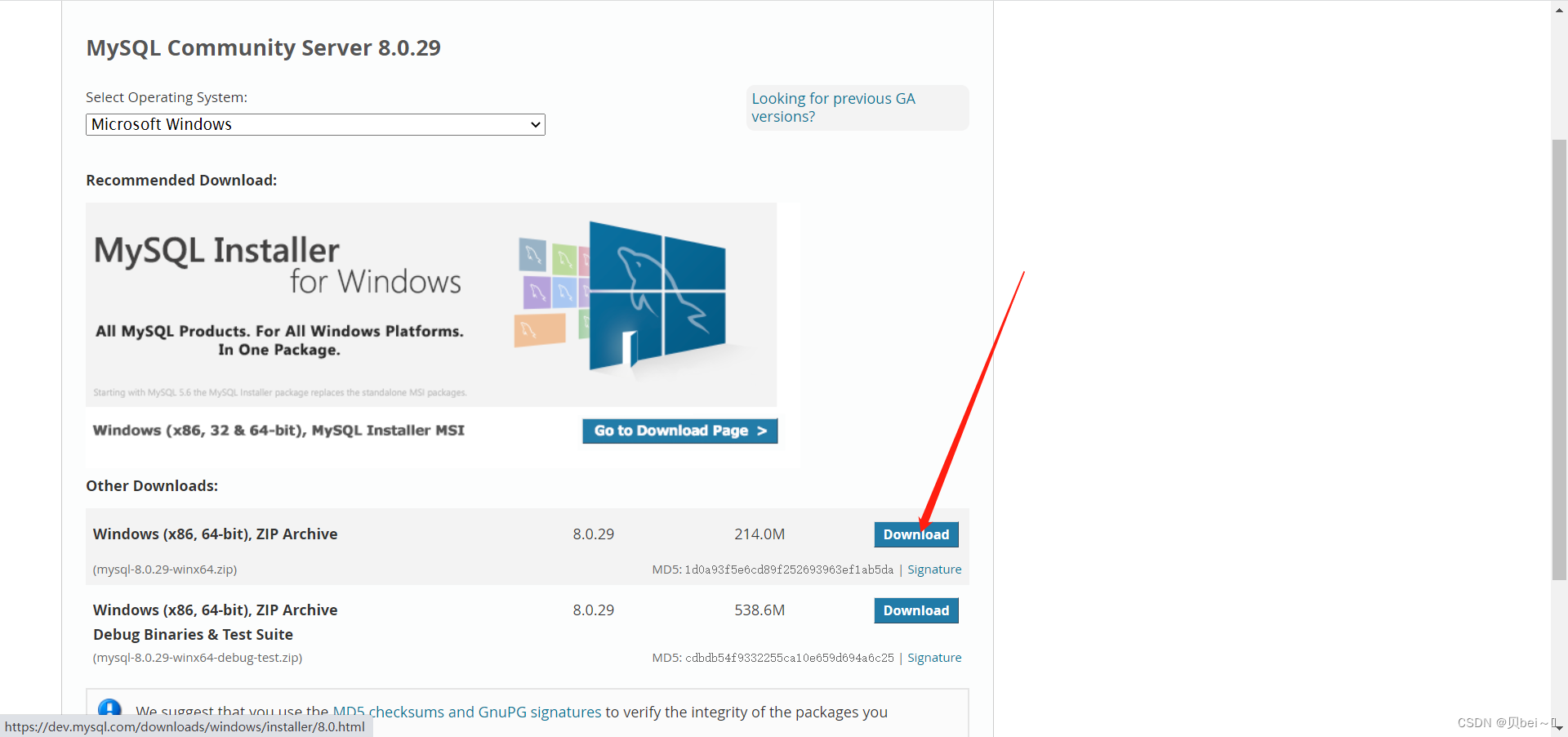Click the 'Other Downloads:' label
1568x737 pixels.
[152, 486]
